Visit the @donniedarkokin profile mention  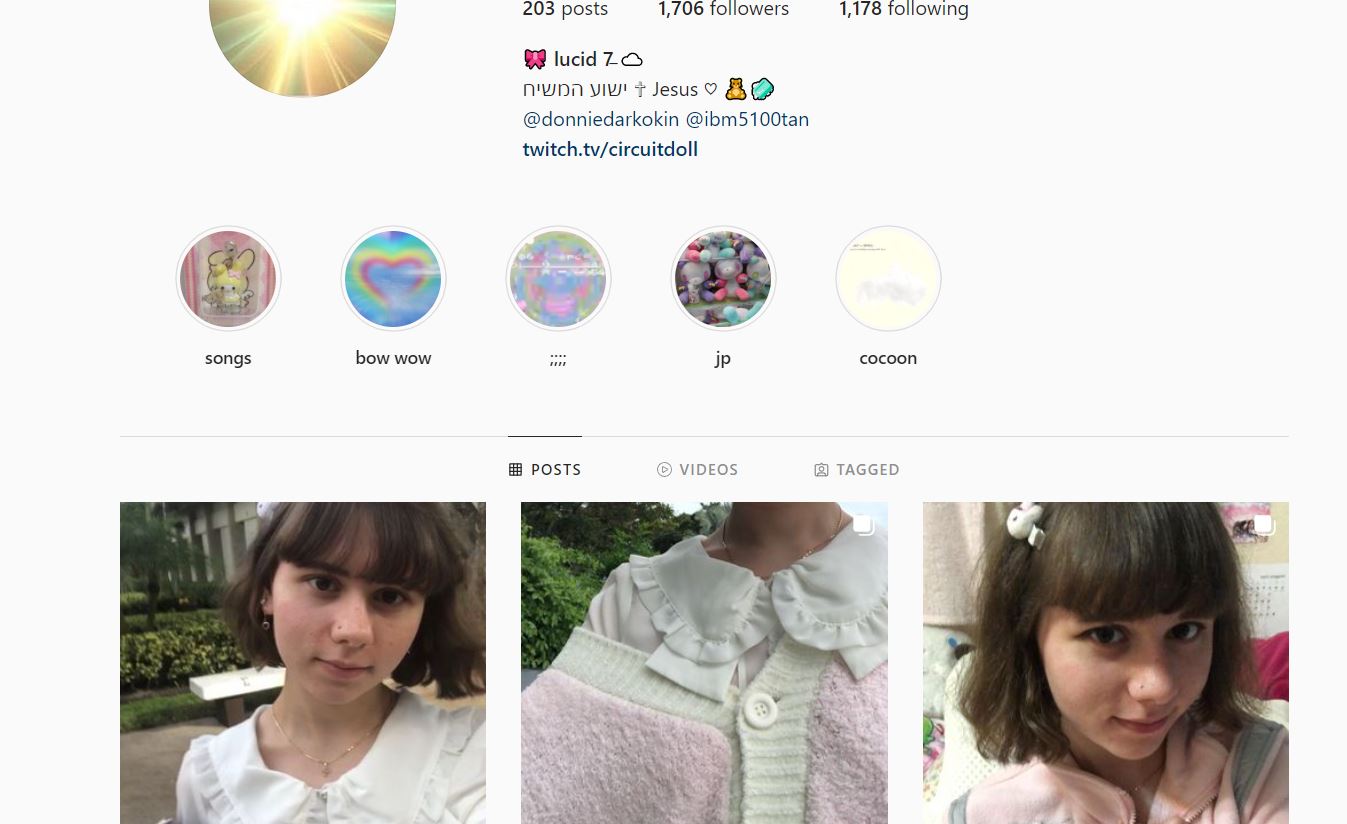[601, 119]
